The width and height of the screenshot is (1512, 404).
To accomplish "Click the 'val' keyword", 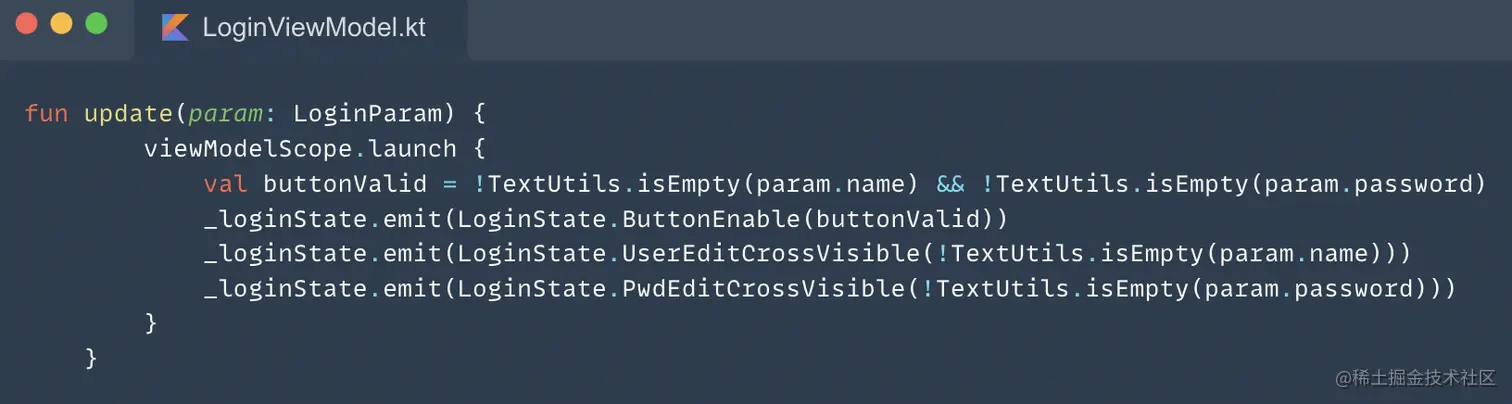I will point(225,184).
